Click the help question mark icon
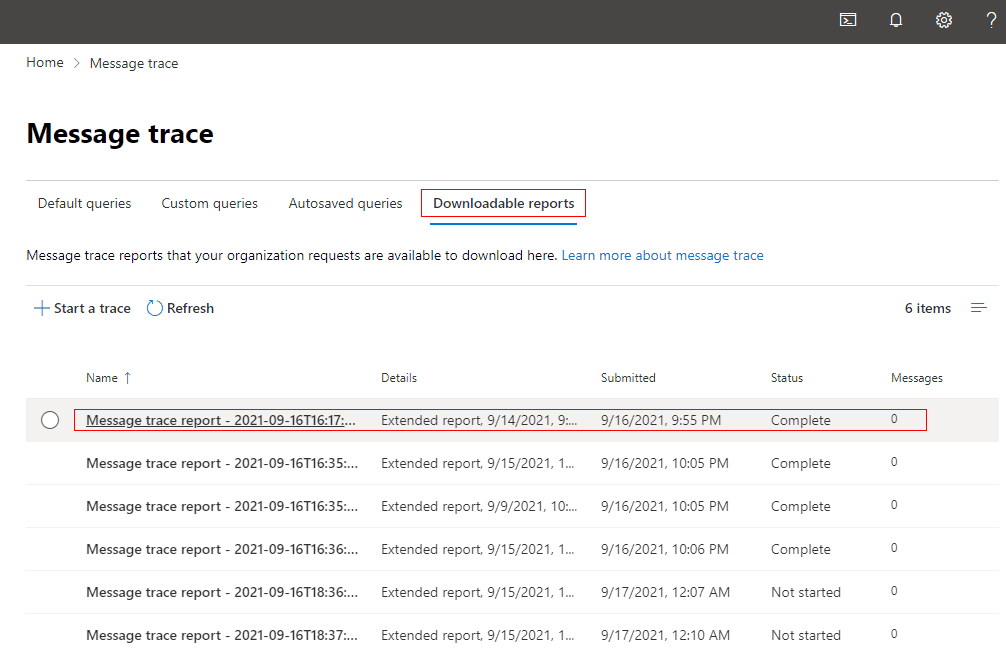This screenshot has width=1006, height=654. point(991,20)
